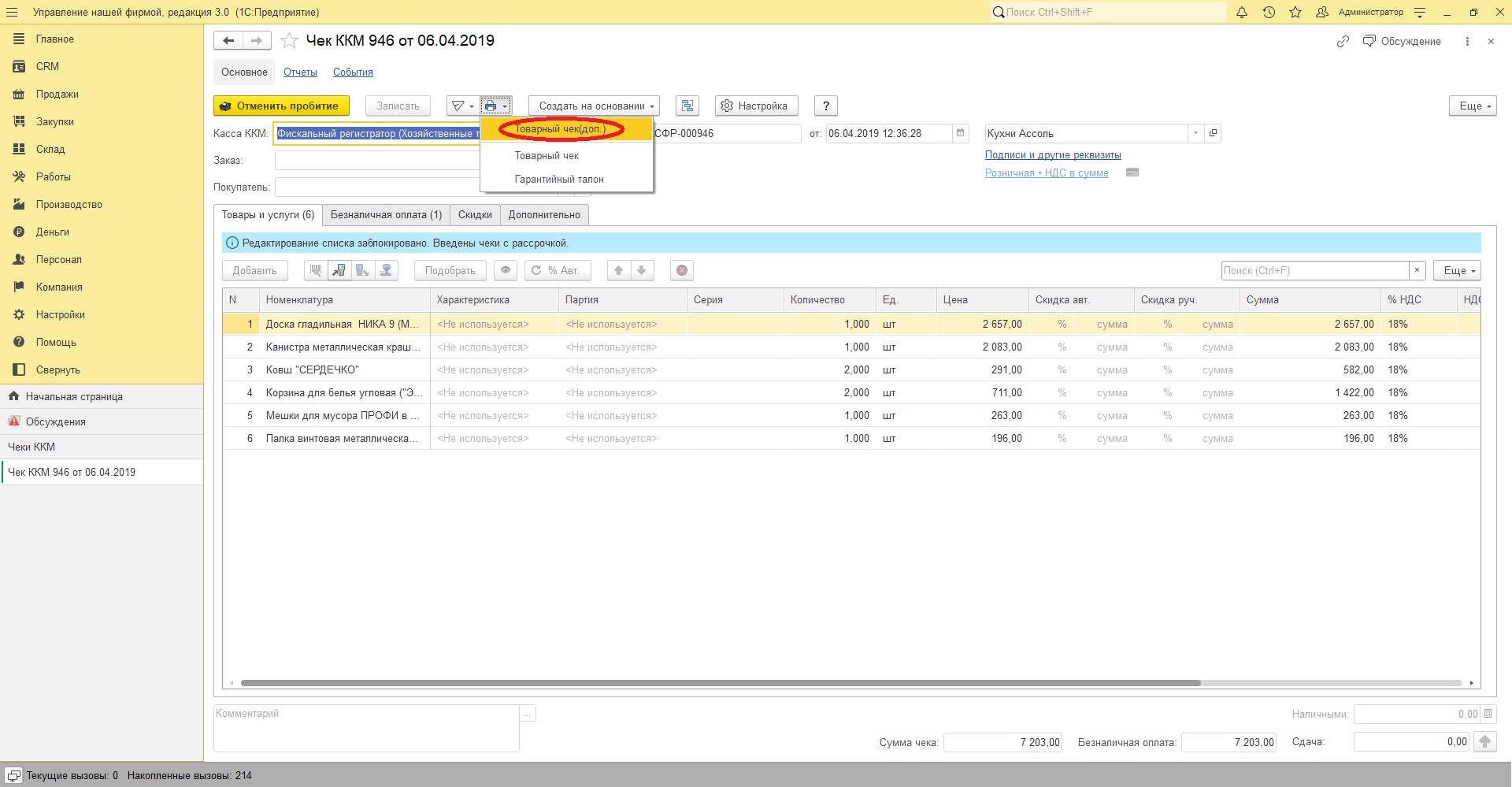Open help question mark button

click(x=825, y=106)
